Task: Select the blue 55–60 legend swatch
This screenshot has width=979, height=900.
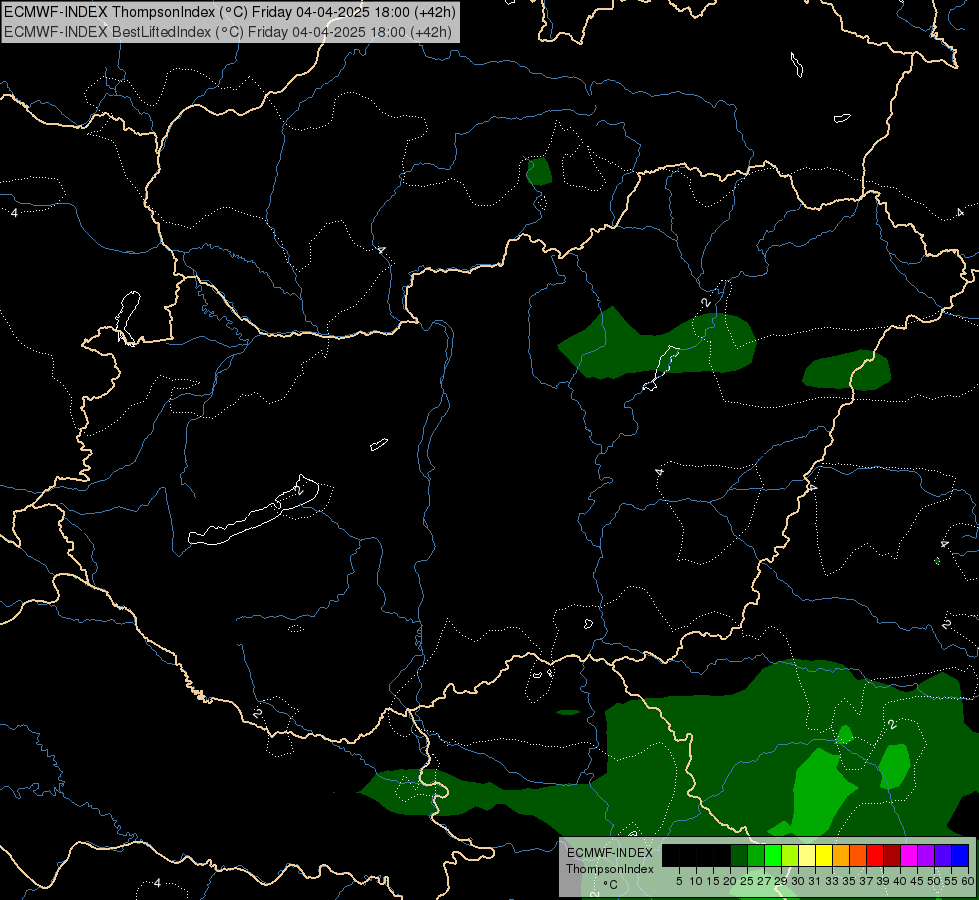Action: tap(960, 855)
